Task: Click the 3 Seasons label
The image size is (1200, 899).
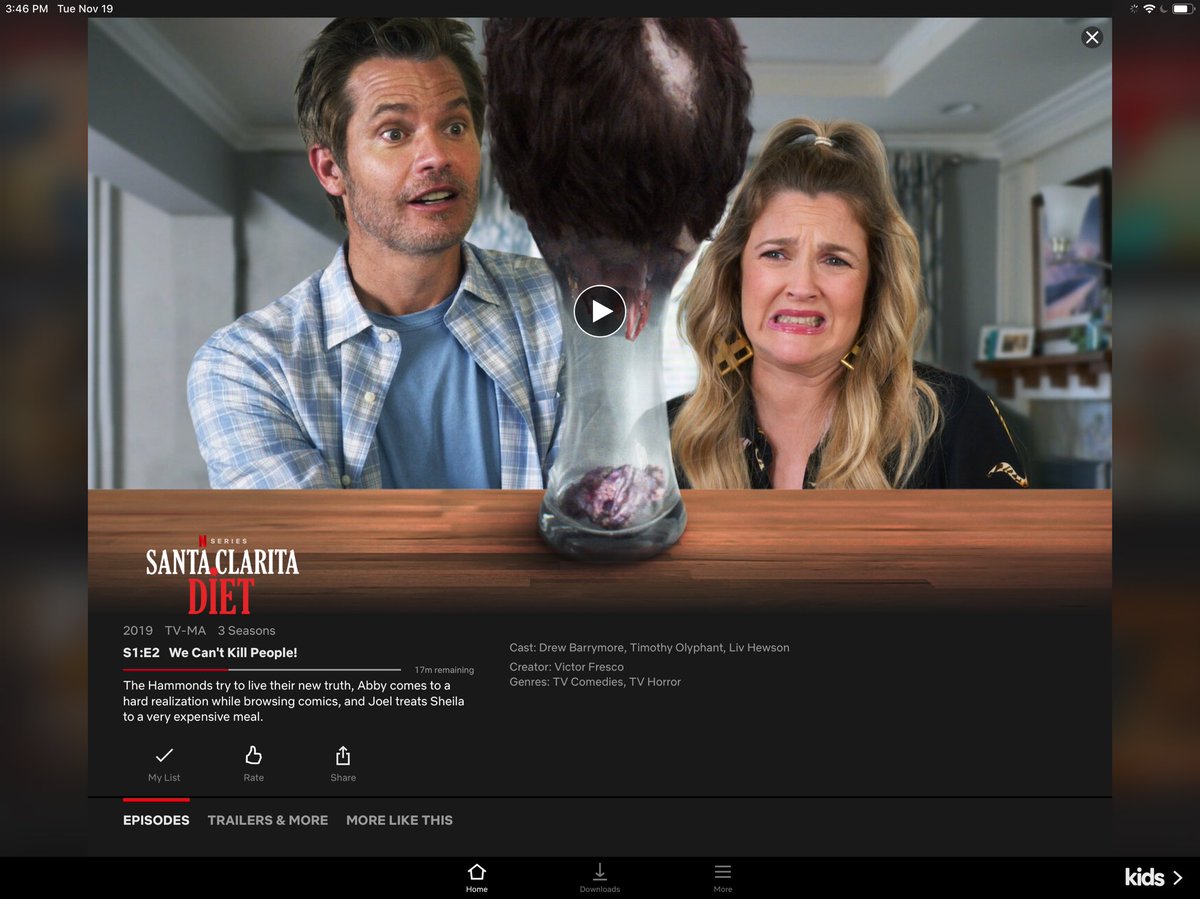Action: pos(246,631)
